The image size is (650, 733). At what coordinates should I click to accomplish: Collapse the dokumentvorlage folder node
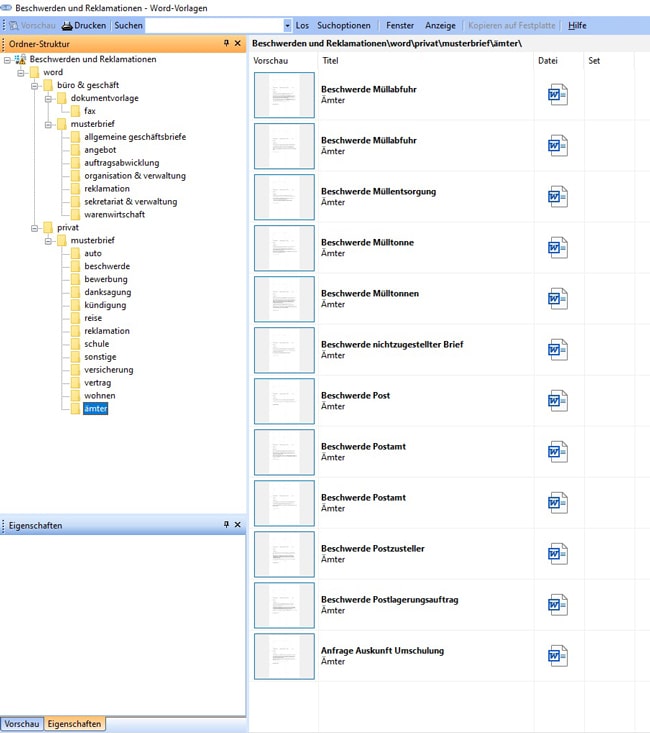(x=47, y=99)
